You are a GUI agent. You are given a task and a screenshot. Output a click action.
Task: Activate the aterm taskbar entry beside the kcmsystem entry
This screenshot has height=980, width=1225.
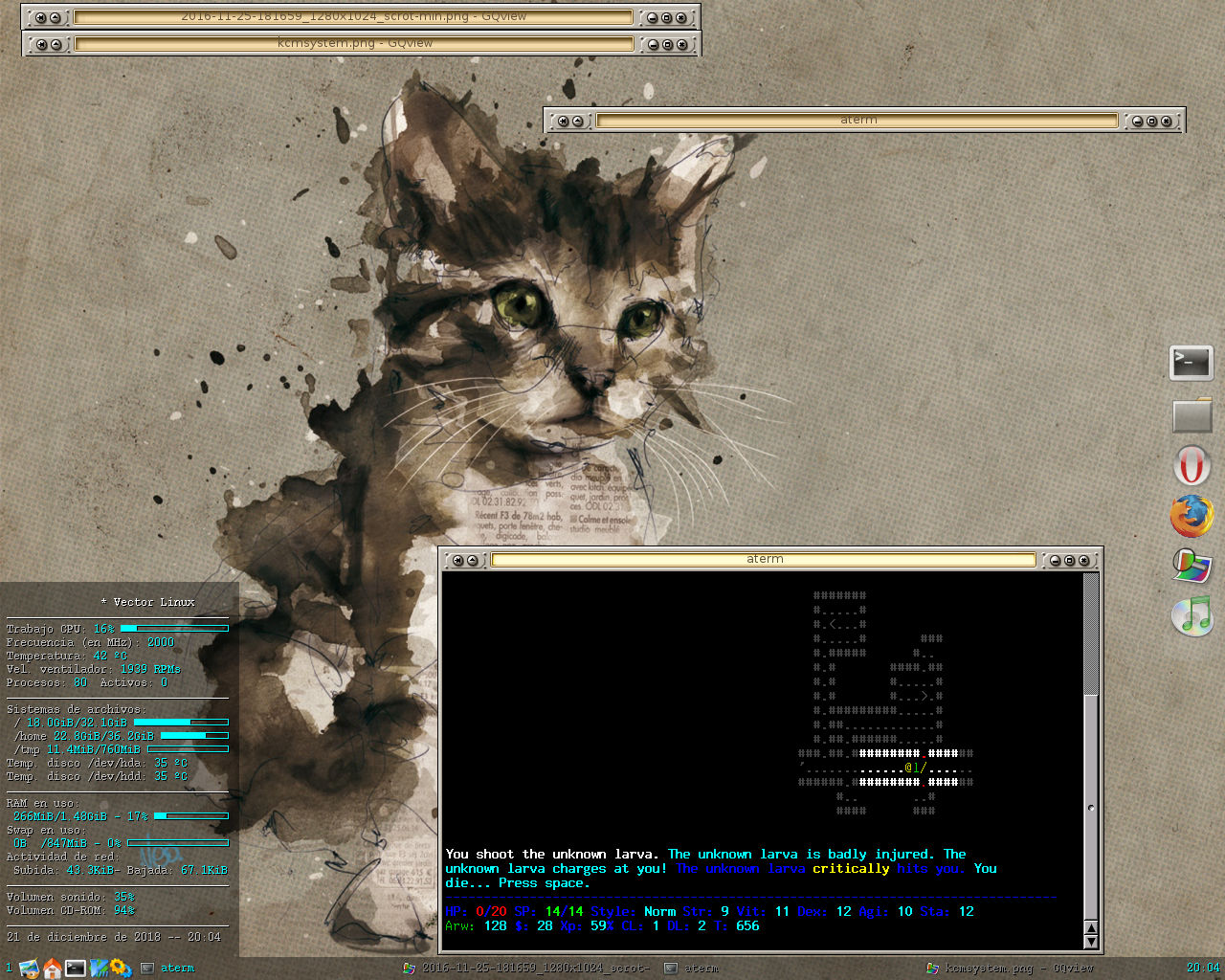tap(692, 969)
